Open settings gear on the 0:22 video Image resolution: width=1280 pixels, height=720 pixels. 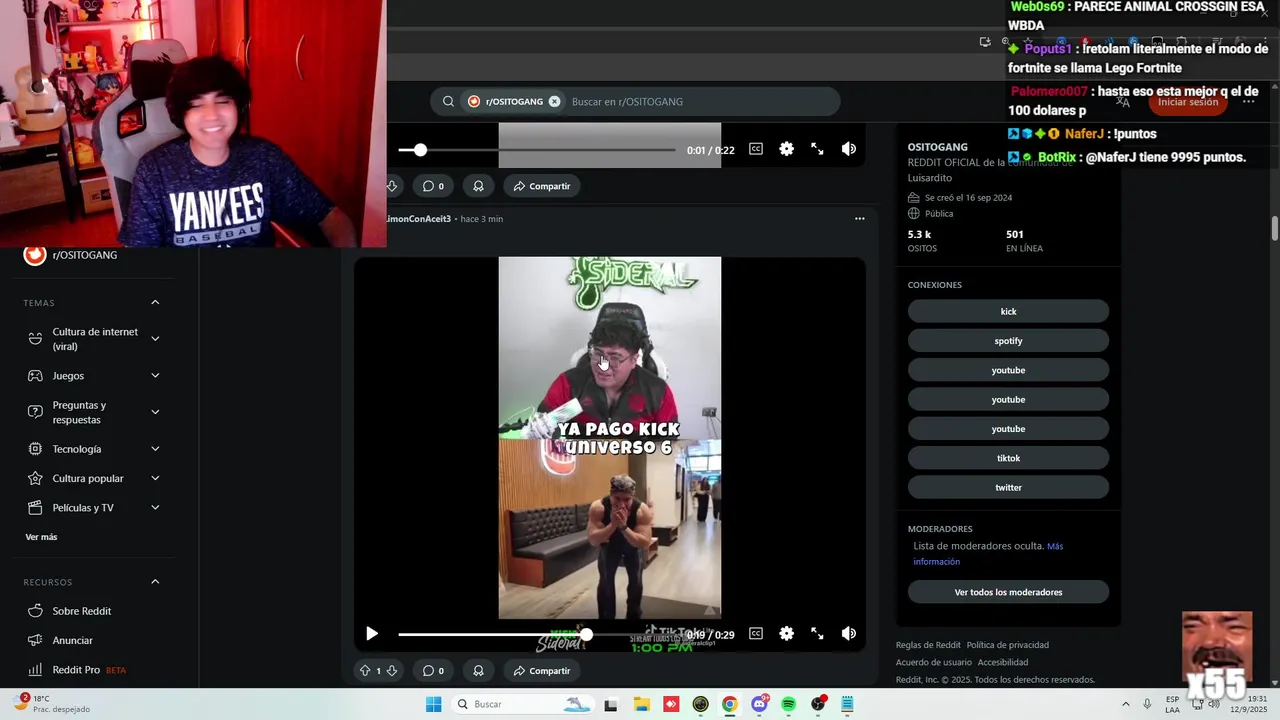coord(786,149)
